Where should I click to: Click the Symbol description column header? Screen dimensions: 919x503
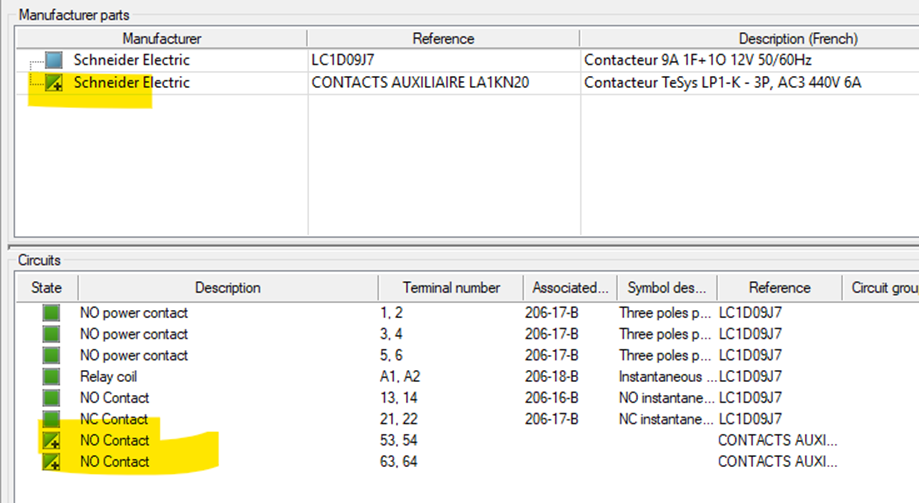pyautogui.click(x=666, y=287)
